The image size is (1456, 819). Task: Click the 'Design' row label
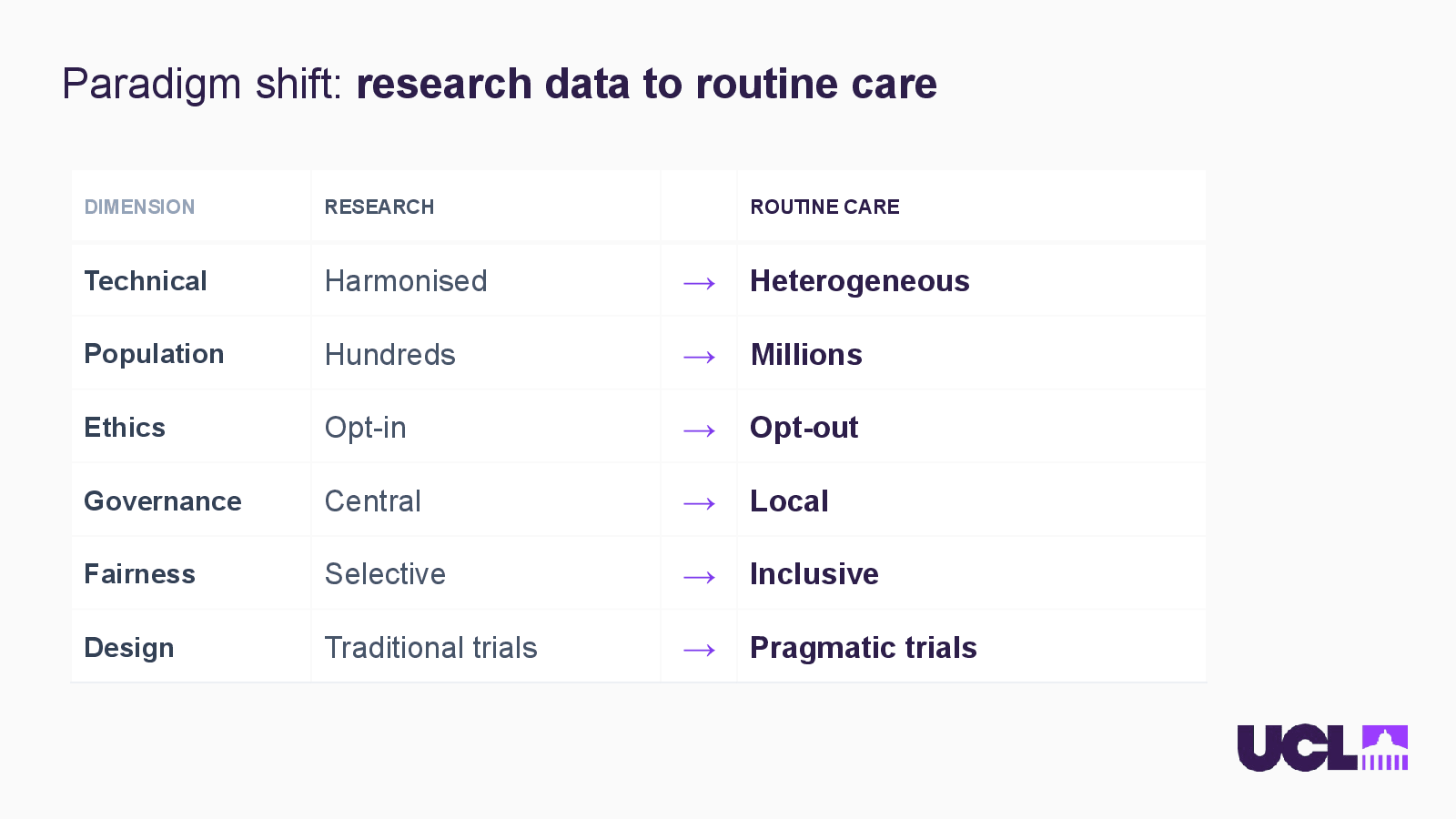point(129,648)
